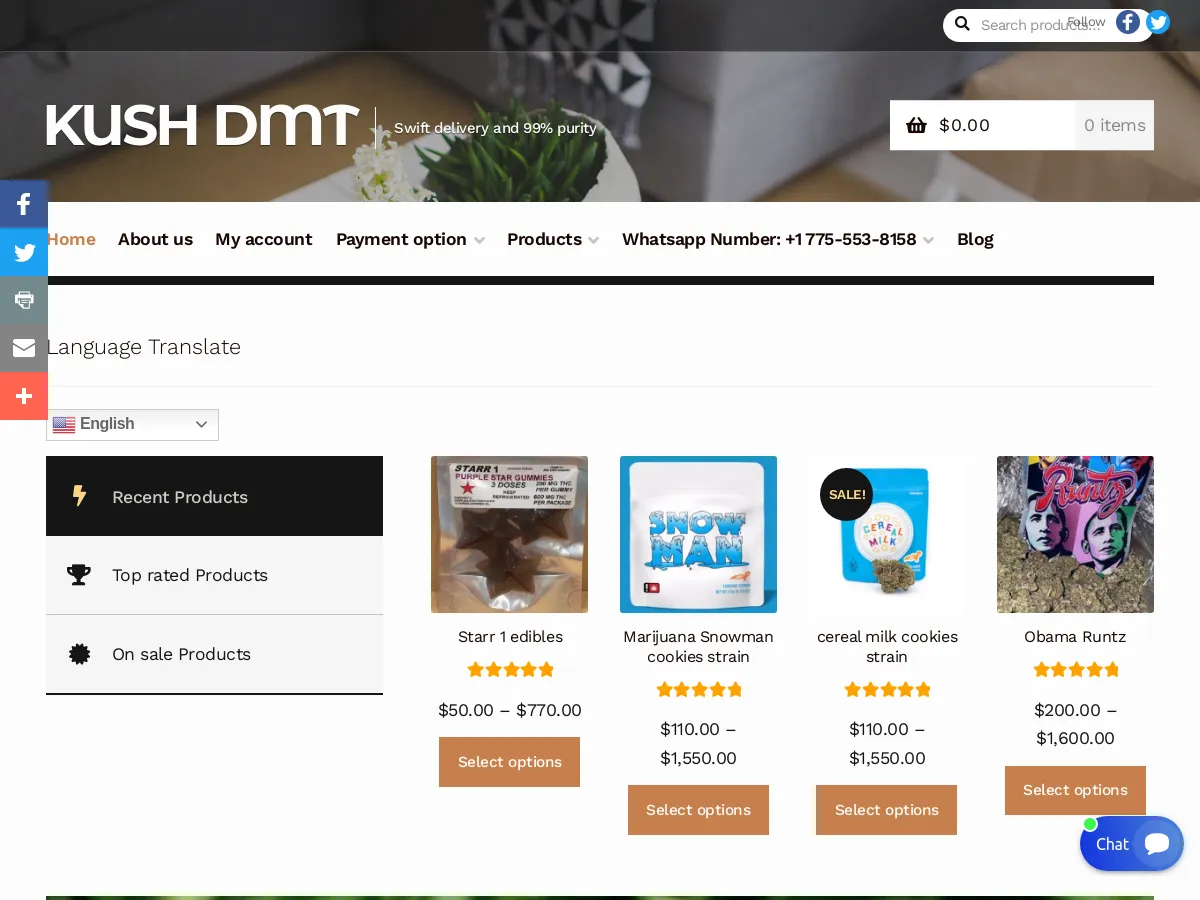View the shopping cart via the basket icon

[x=917, y=125]
